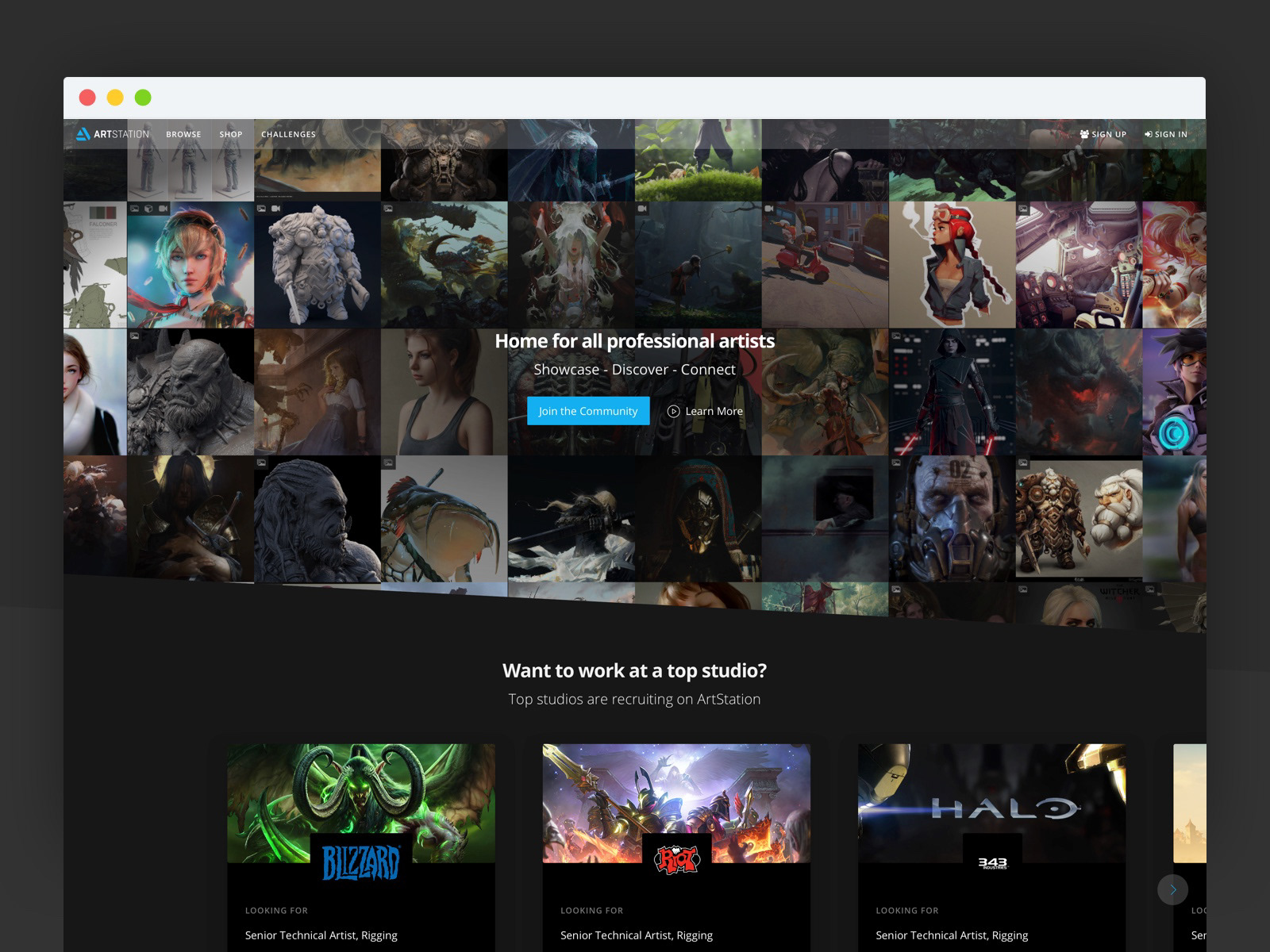Screen dimensions: 1270x952
Task: Open the Riot Games job card image
Action: tap(676, 803)
